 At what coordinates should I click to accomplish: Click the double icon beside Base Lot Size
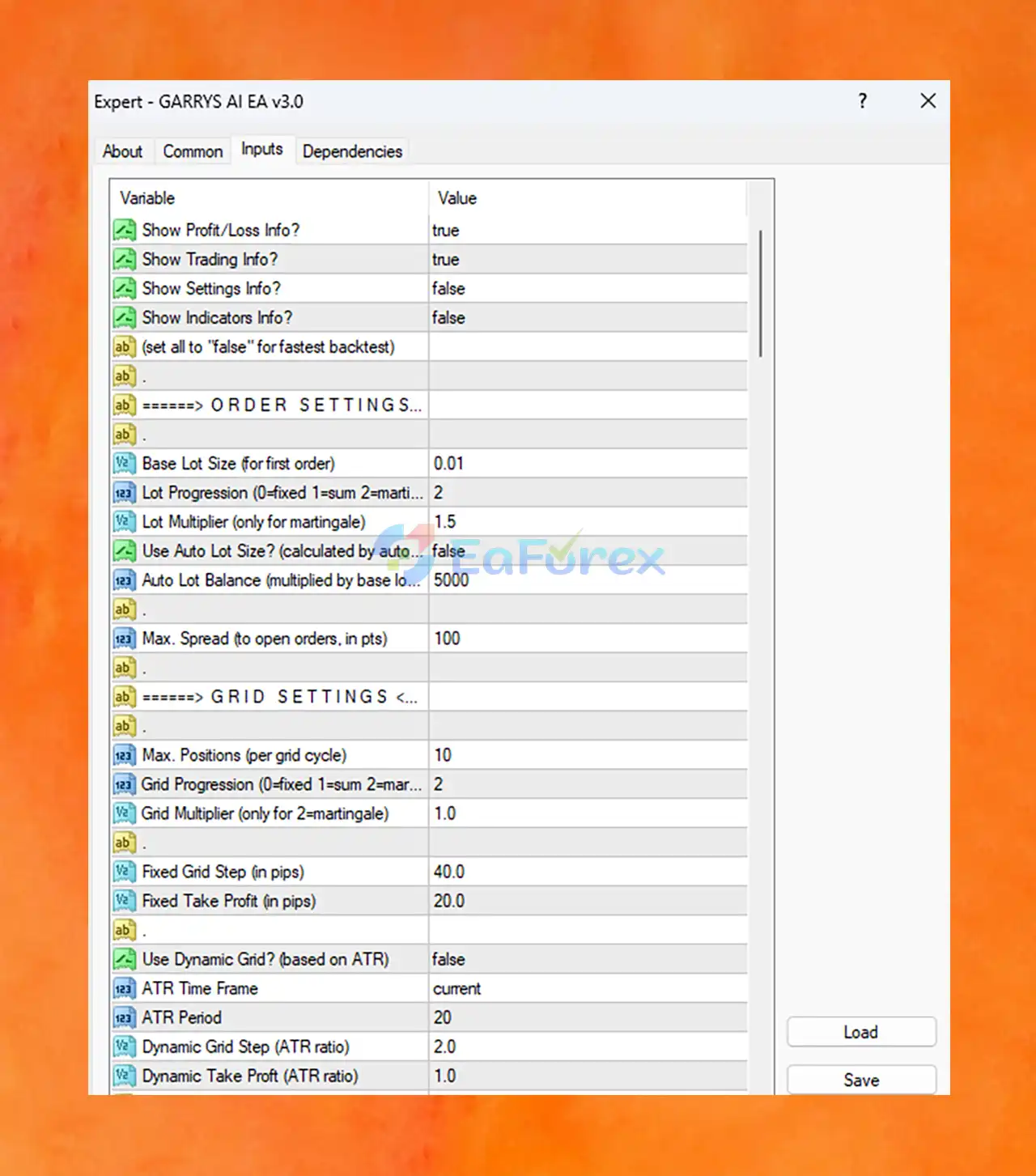tap(124, 463)
